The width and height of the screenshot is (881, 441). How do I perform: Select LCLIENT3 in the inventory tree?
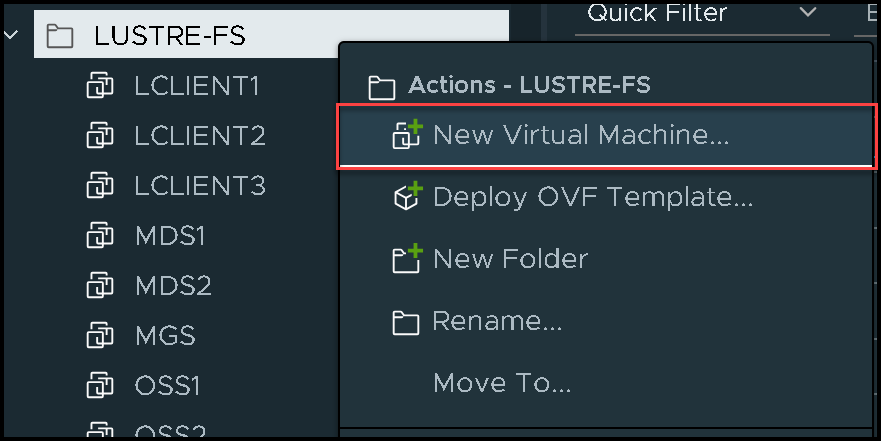pos(200,186)
